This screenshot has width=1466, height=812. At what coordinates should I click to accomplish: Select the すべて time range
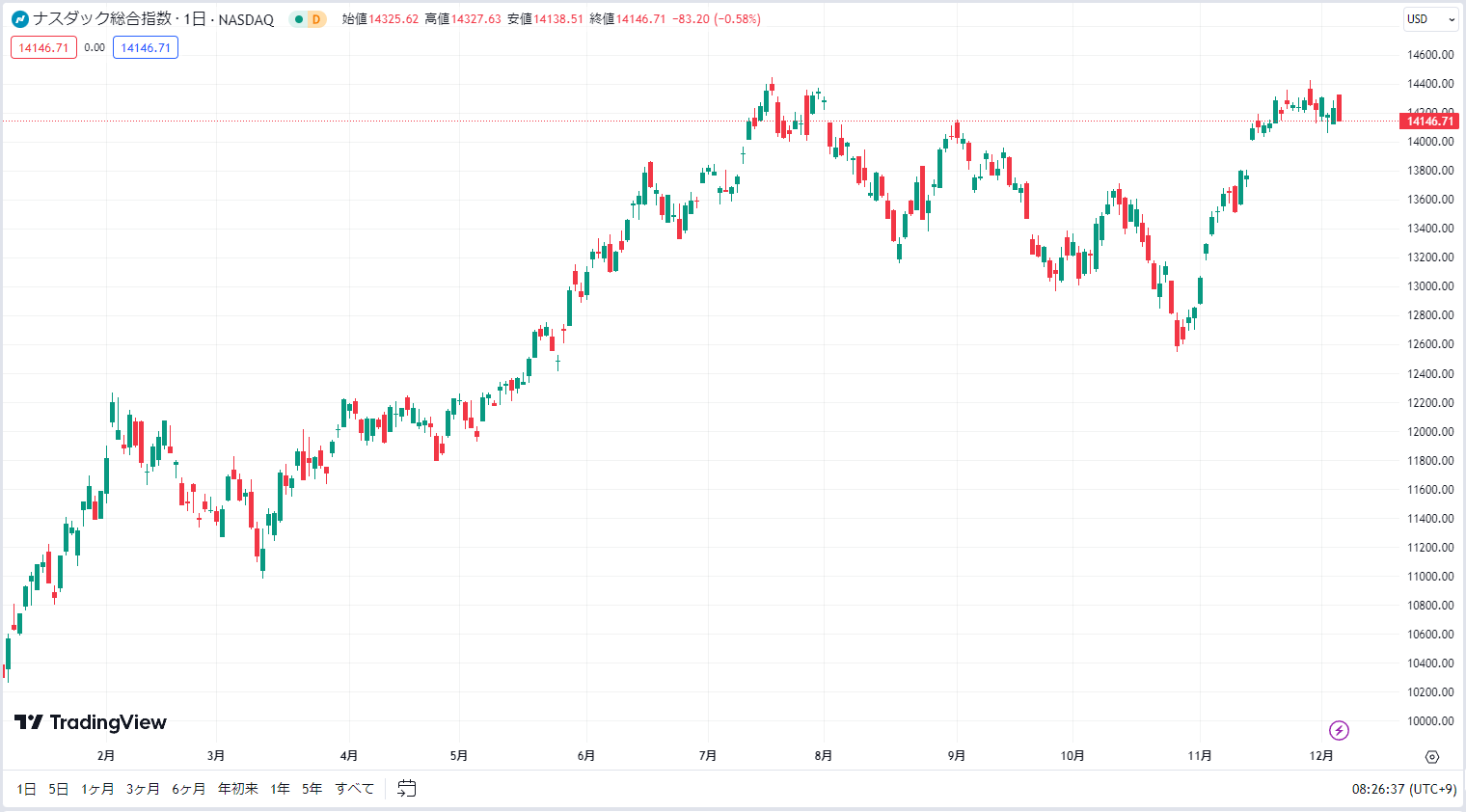pos(355,789)
